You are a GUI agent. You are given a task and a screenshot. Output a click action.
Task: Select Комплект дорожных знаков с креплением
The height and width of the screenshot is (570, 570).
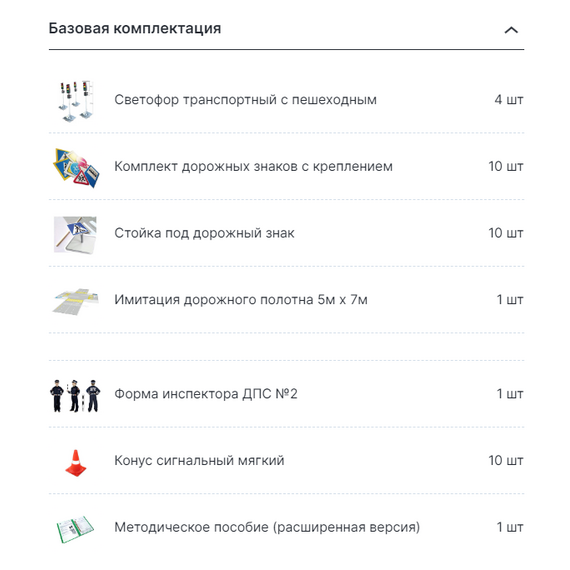tap(253, 166)
